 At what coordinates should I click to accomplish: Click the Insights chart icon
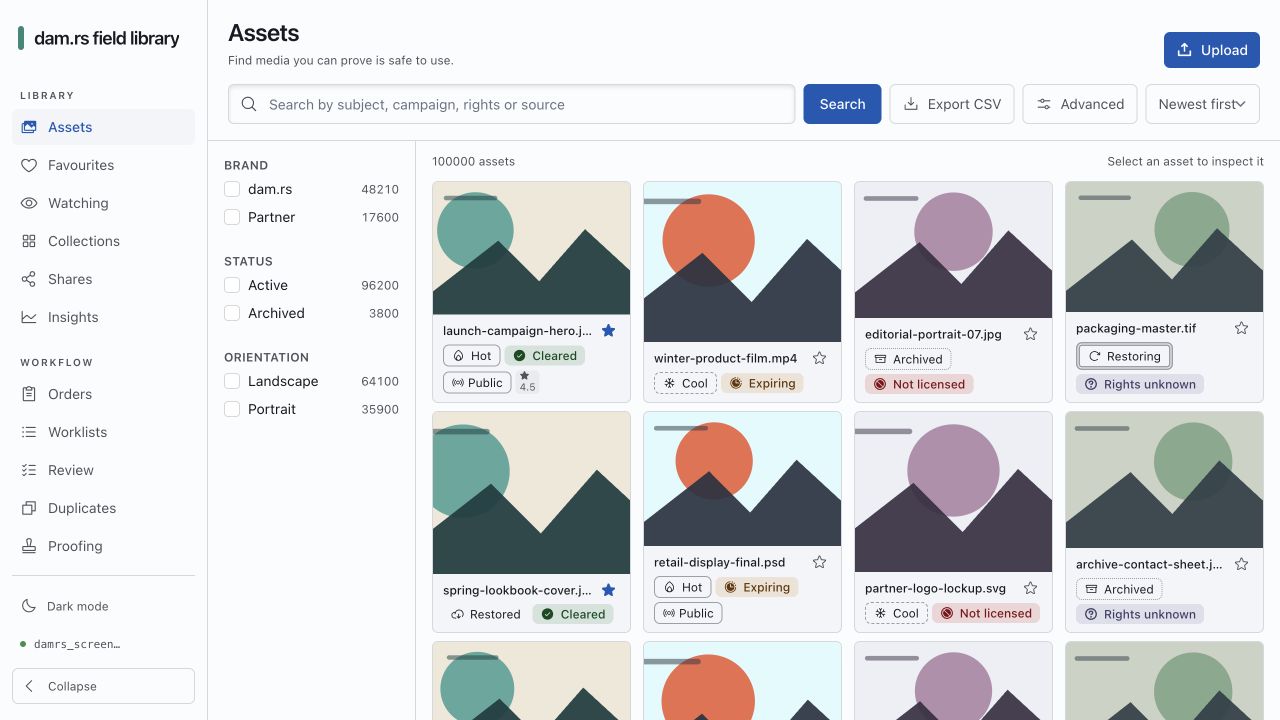coord(29,317)
